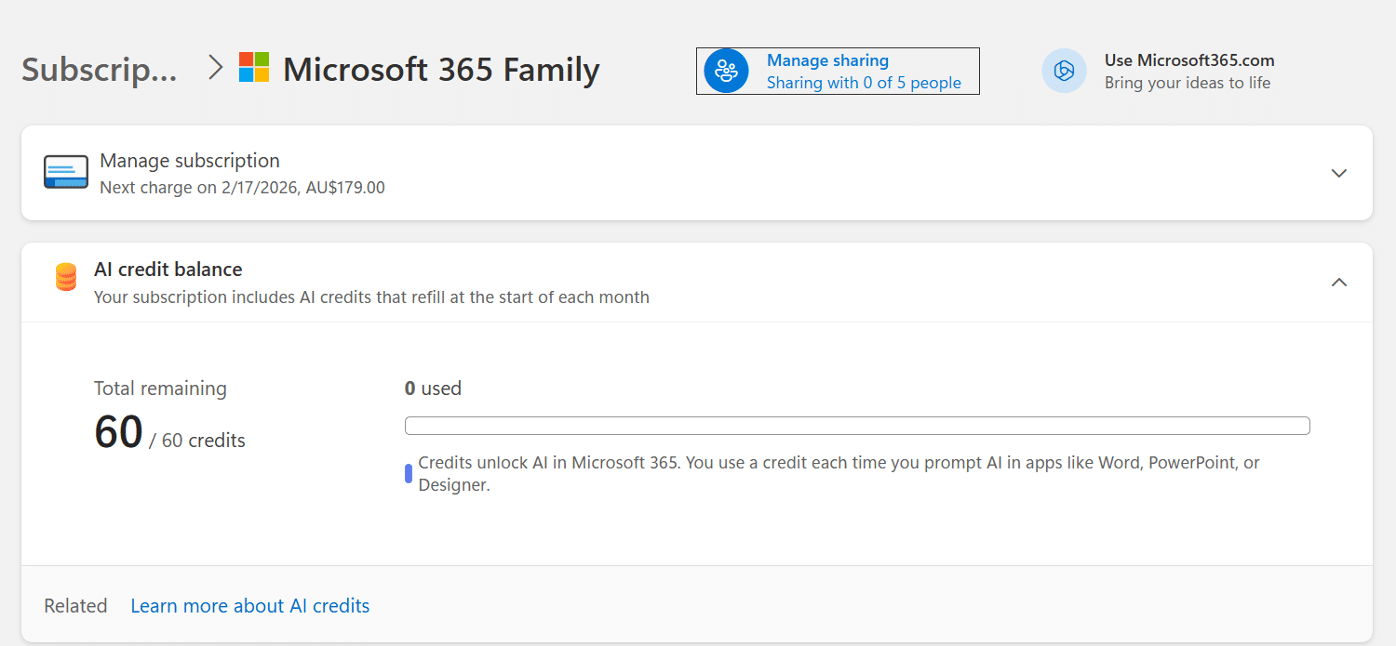The width and height of the screenshot is (1396, 646).
Task: Click the 'AI credit balance' title
Action: (168, 269)
